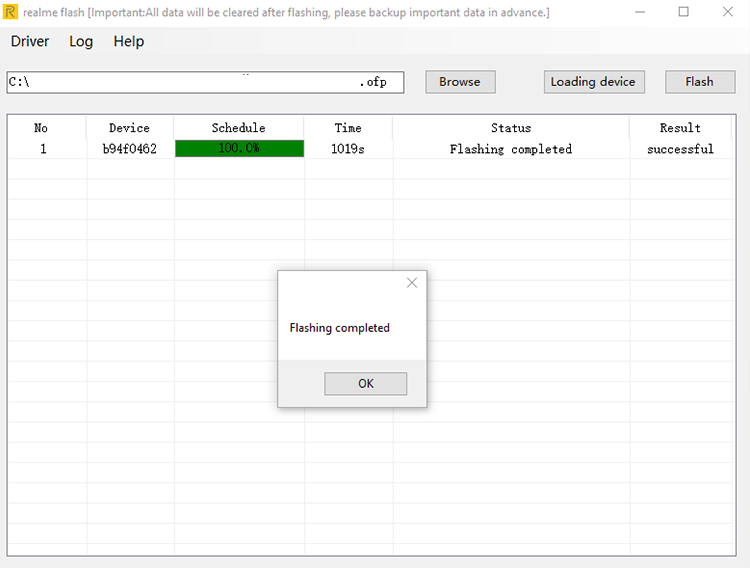The height and width of the screenshot is (568, 750).
Task: Click the .ofp firmware path field
Action: point(205,82)
